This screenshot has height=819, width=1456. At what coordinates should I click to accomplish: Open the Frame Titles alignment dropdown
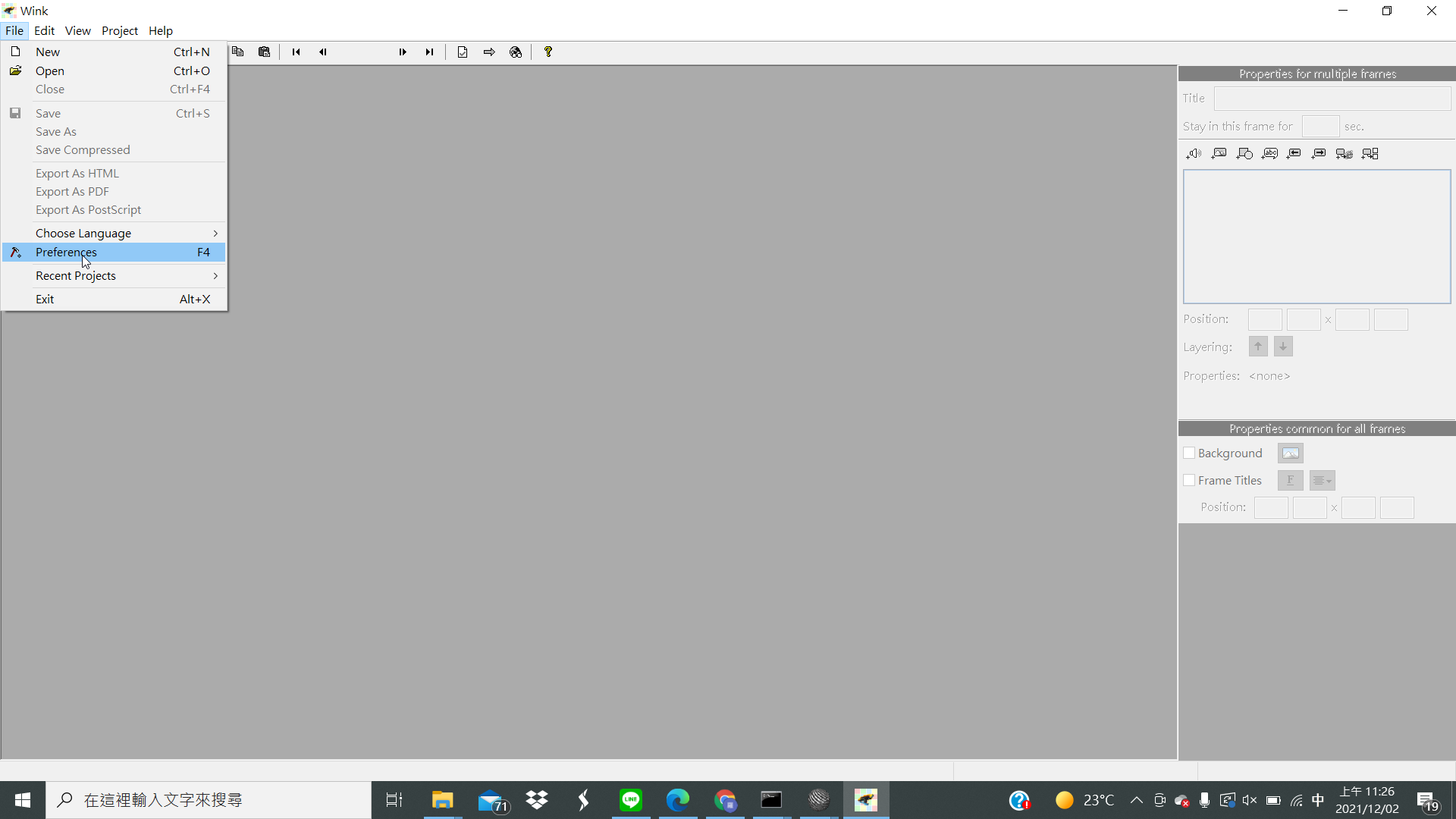point(1322,480)
